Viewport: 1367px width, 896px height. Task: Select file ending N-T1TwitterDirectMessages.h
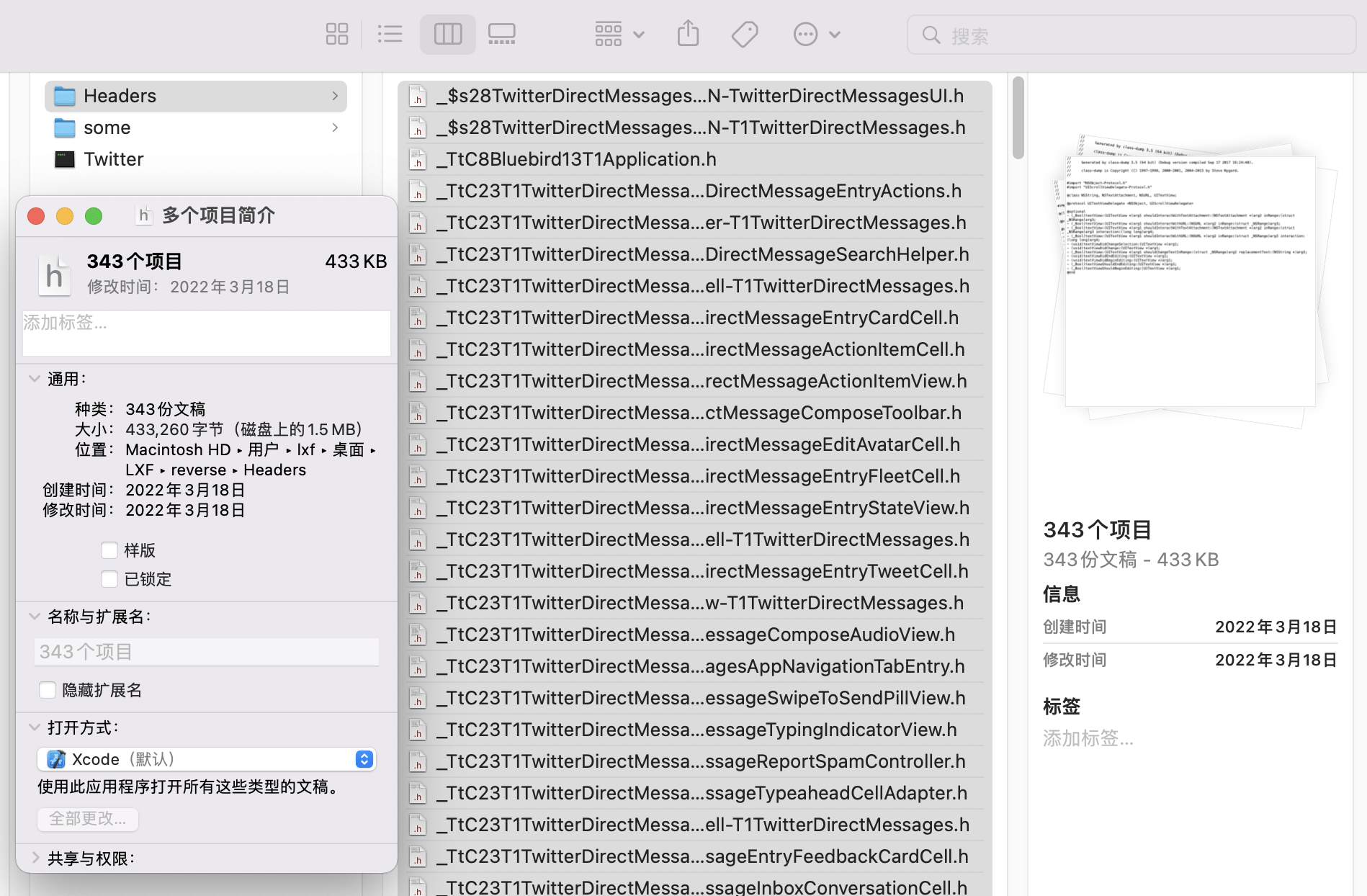(695, 127)
